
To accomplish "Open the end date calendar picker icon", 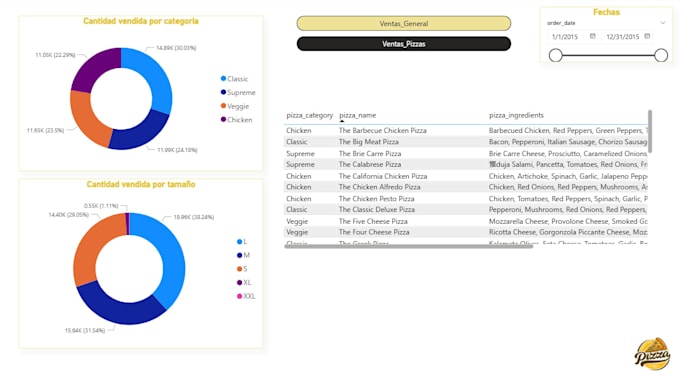I will [x=647, y=36].
